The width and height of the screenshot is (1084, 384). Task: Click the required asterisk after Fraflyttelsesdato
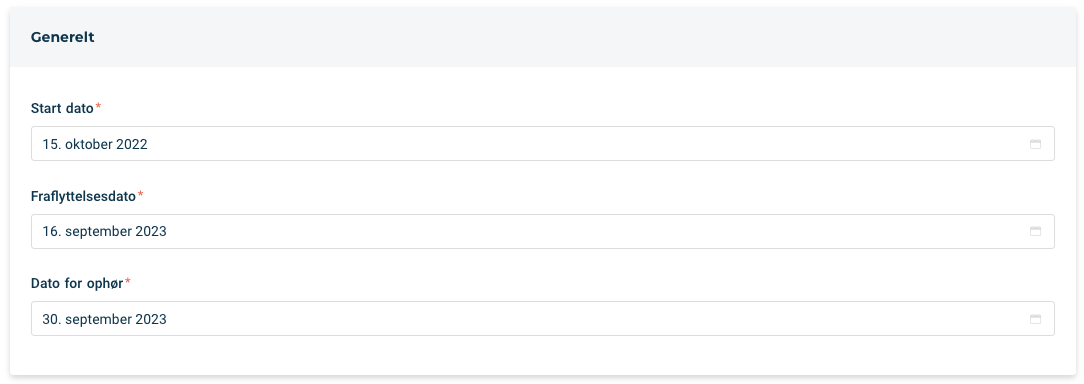pos(140,194)
